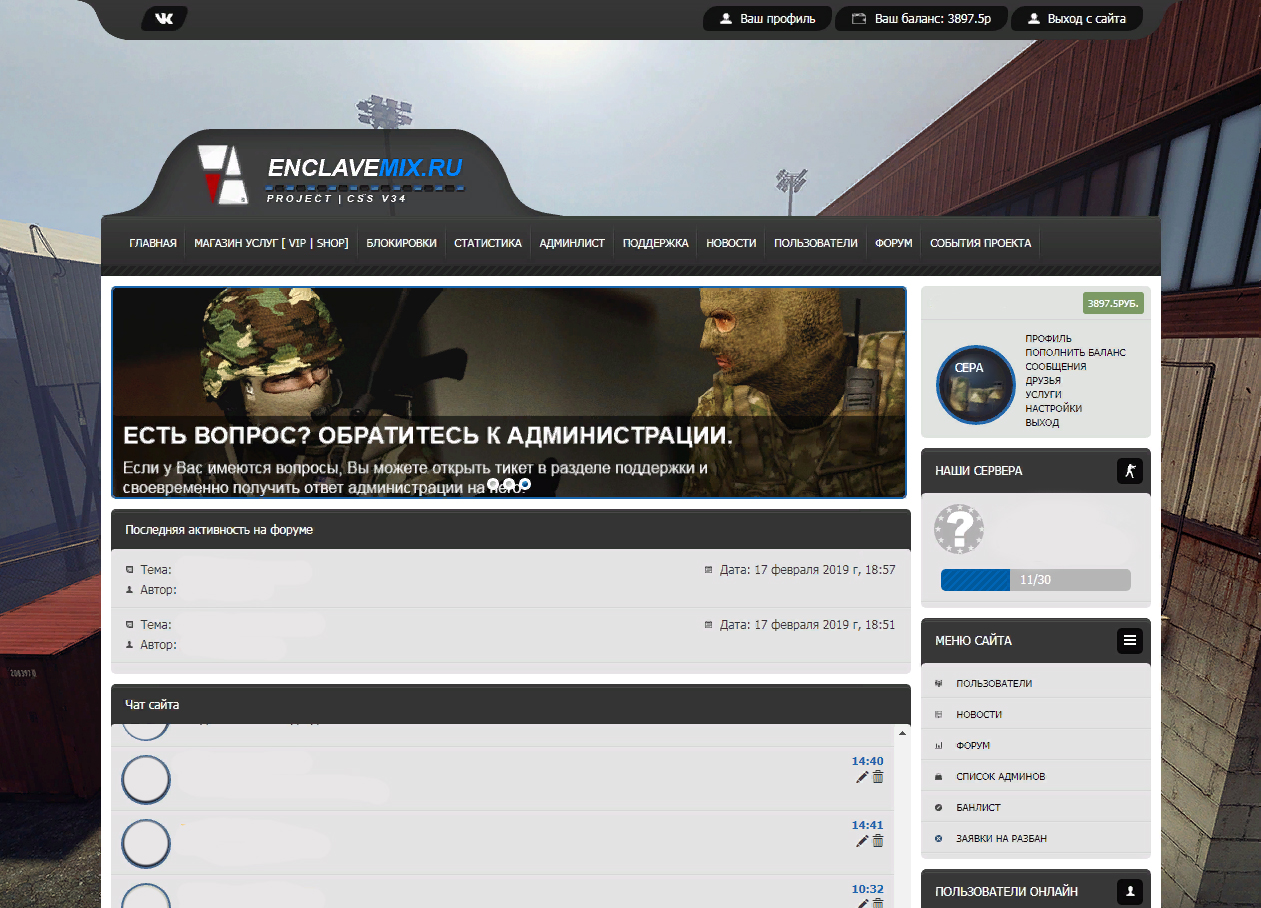Select the third slider dot on banner
This screenshot has width=1261, height=908.
(x=525, y=484)
